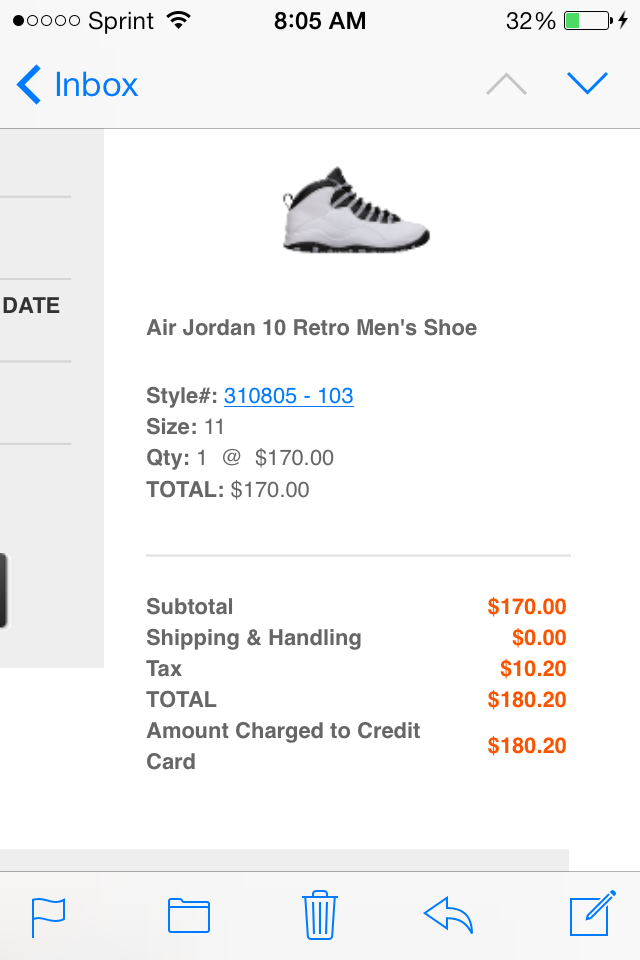Screen dimensions: 640x960
Task: Delete this email with the trash icon
Action: coord(320,915)
